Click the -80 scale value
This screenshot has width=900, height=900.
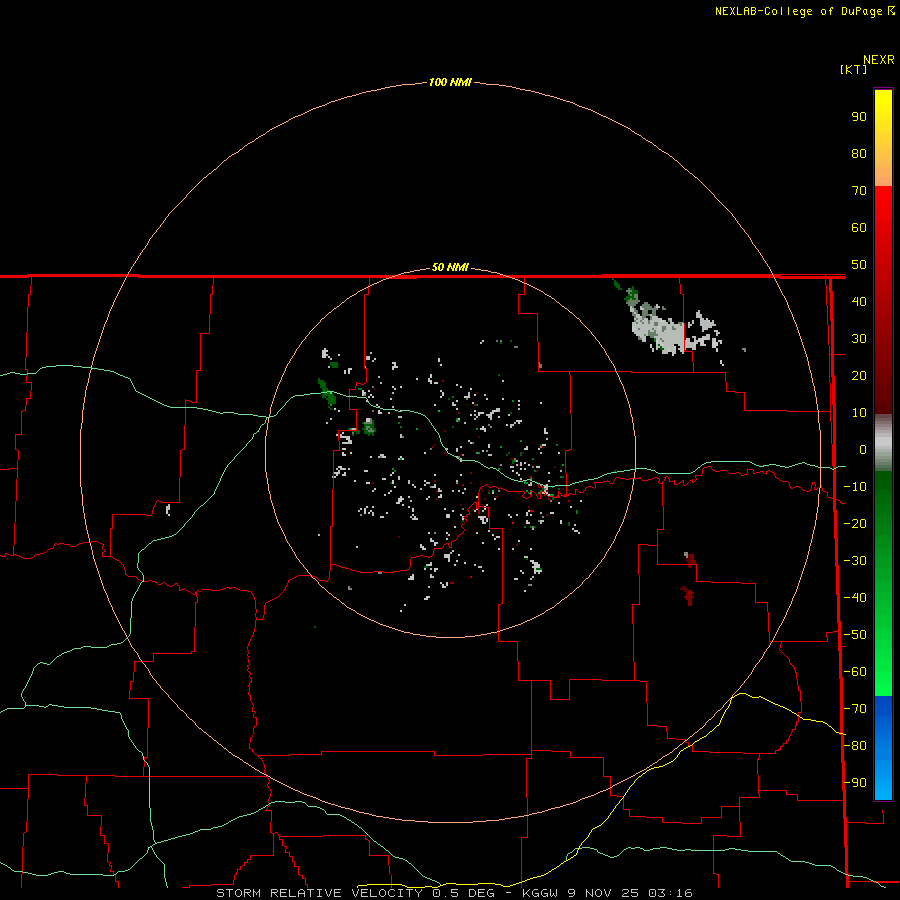[x=855, y=746]
